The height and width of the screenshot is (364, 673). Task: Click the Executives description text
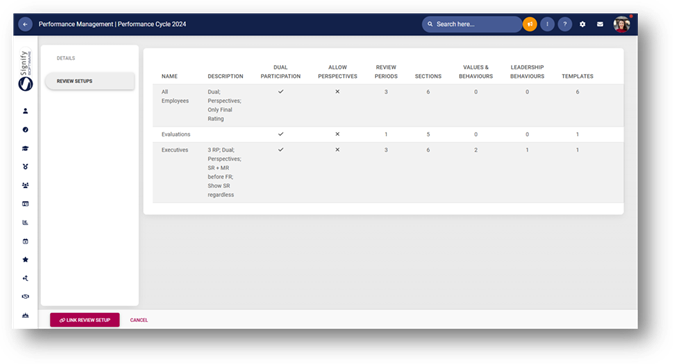point(224,172)
